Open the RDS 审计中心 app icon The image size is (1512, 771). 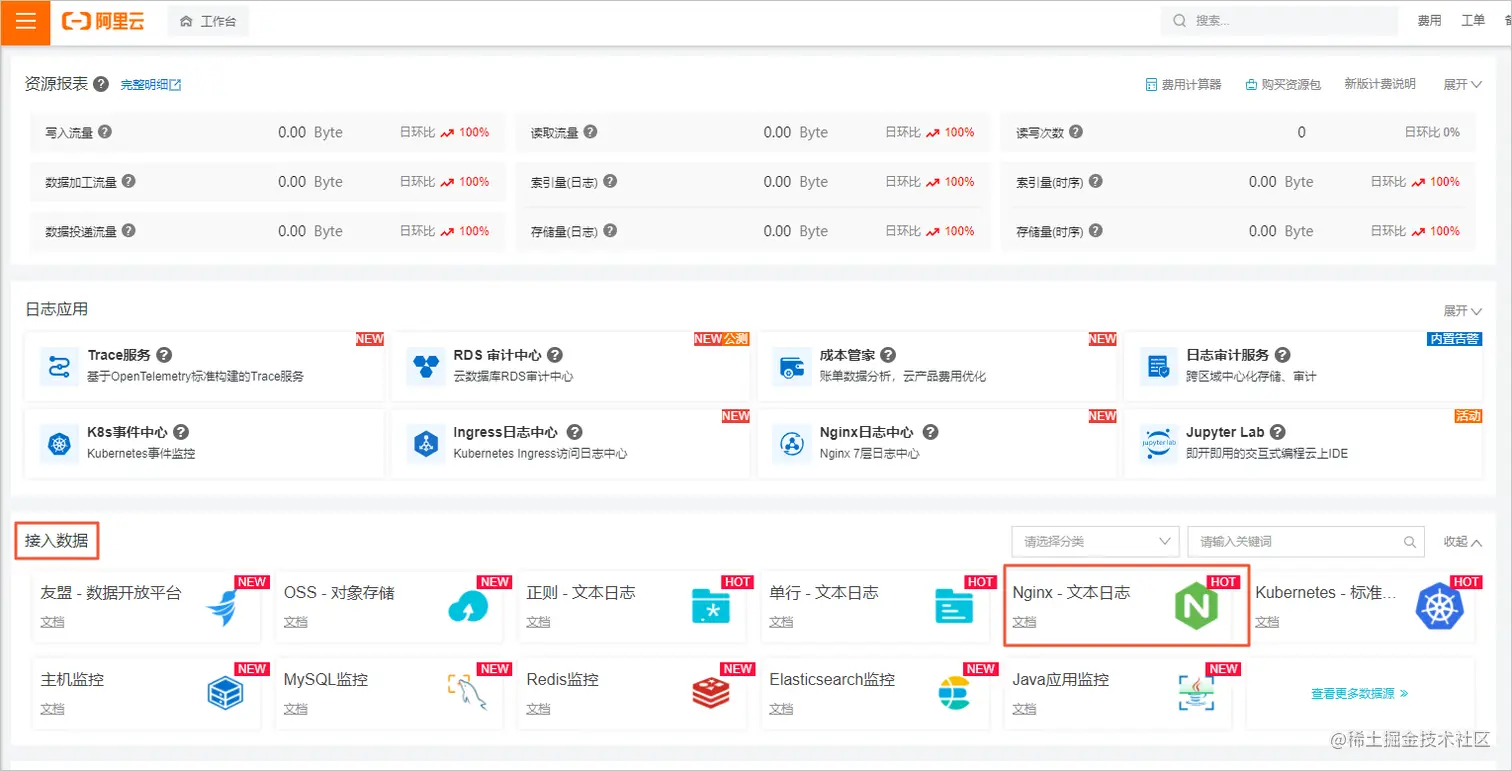point(425,366)
